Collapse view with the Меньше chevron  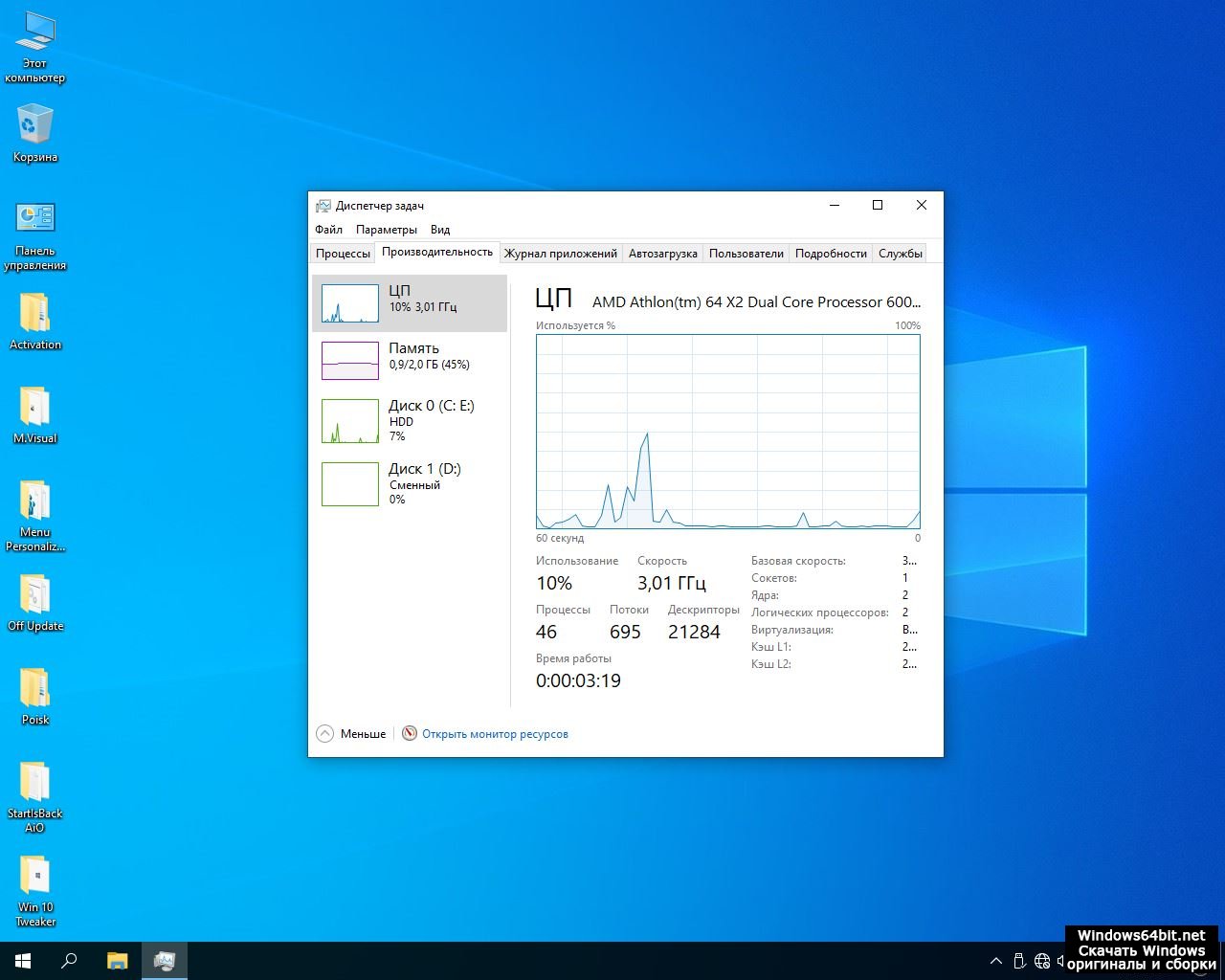(325, 734)
